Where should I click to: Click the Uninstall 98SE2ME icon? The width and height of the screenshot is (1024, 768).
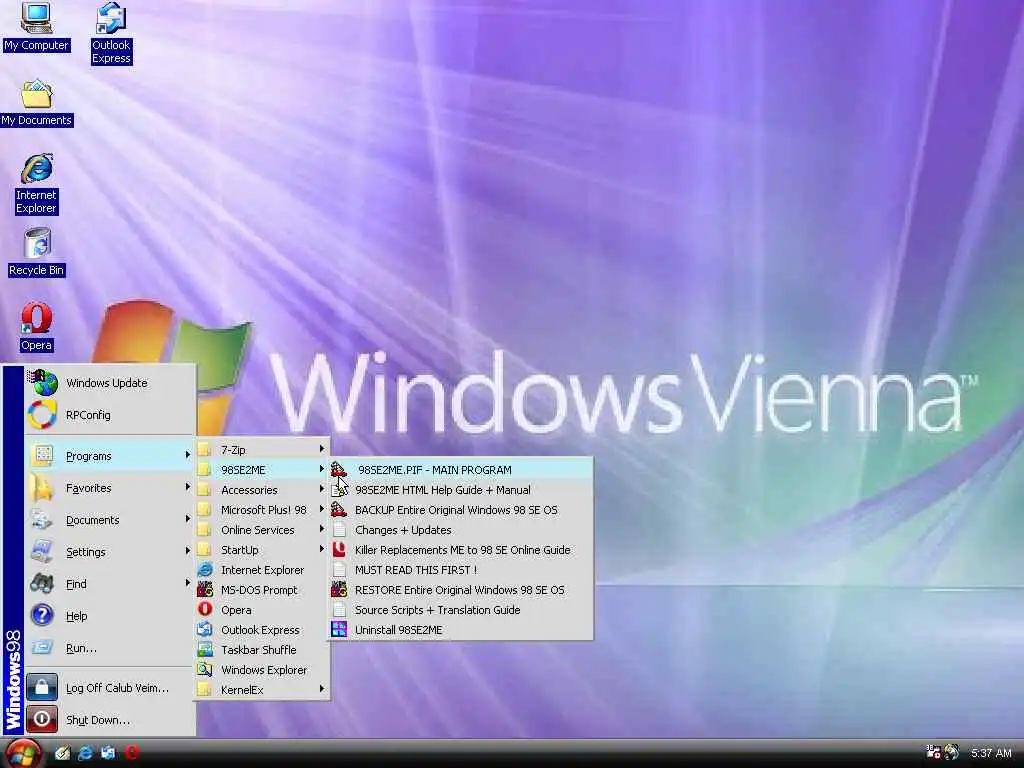339,630
